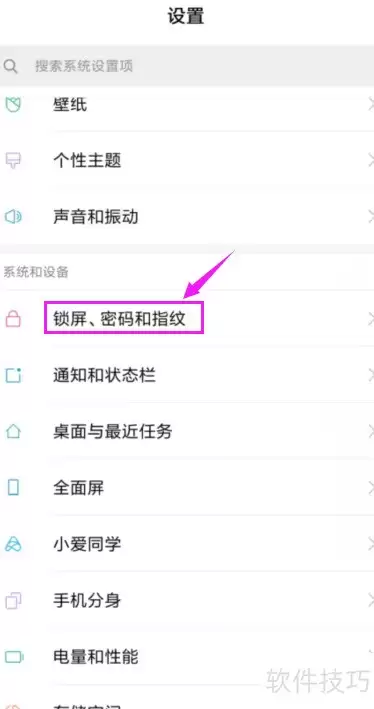Image resolution: width=374 pixels, height=709 pixels.
Task: Open 小爱同学 settings
Action: [187, 544]
